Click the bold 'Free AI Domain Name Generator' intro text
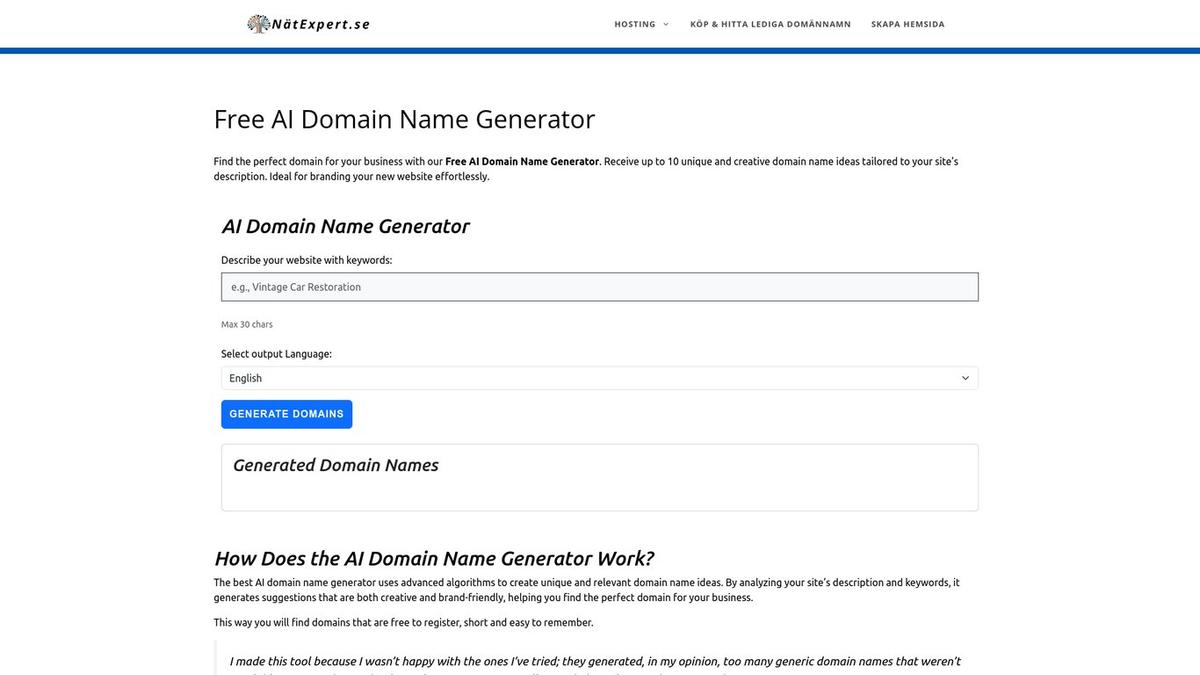The width and height of the screenshot is (1200, 675). click(522, 161)
